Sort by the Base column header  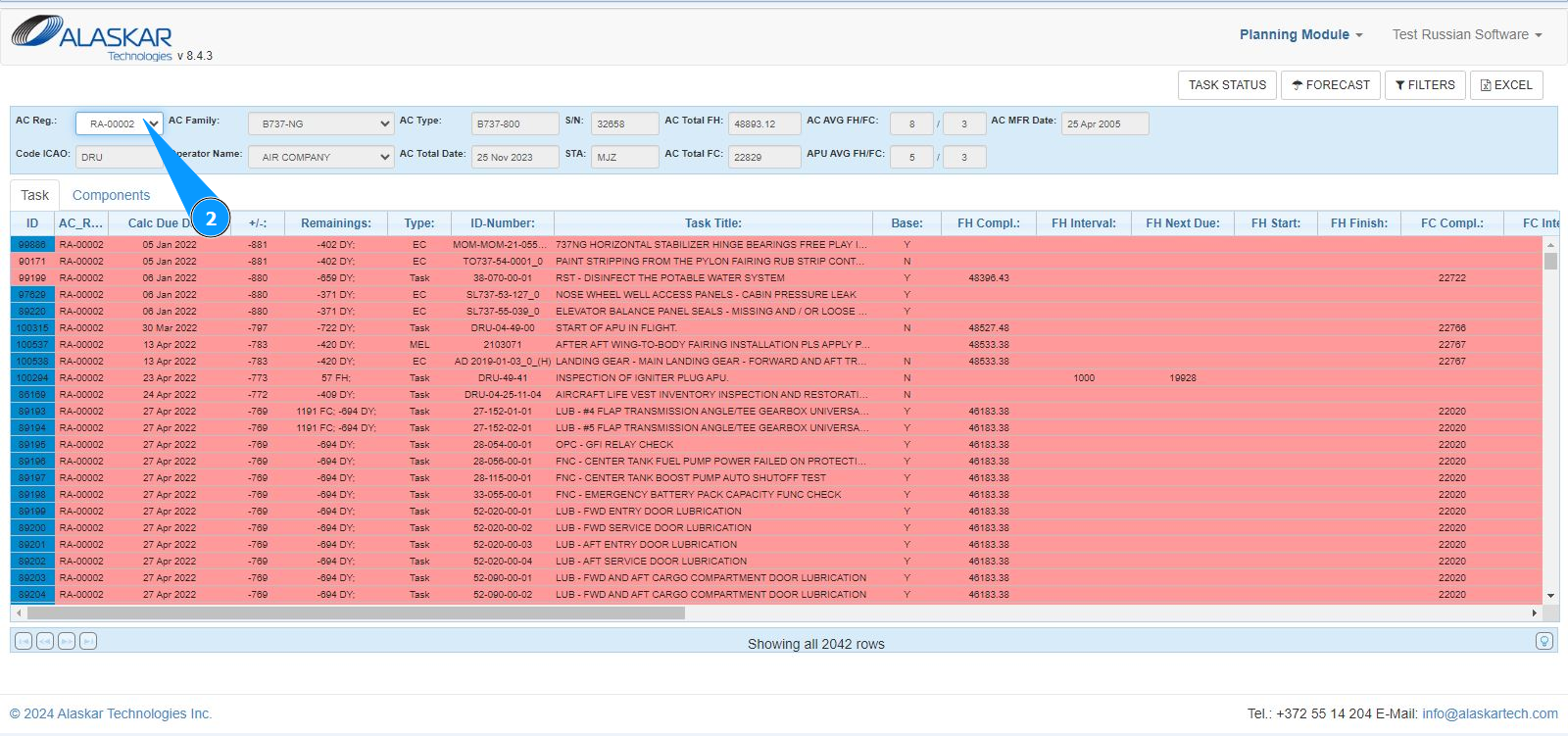click(x=906, y=223)
